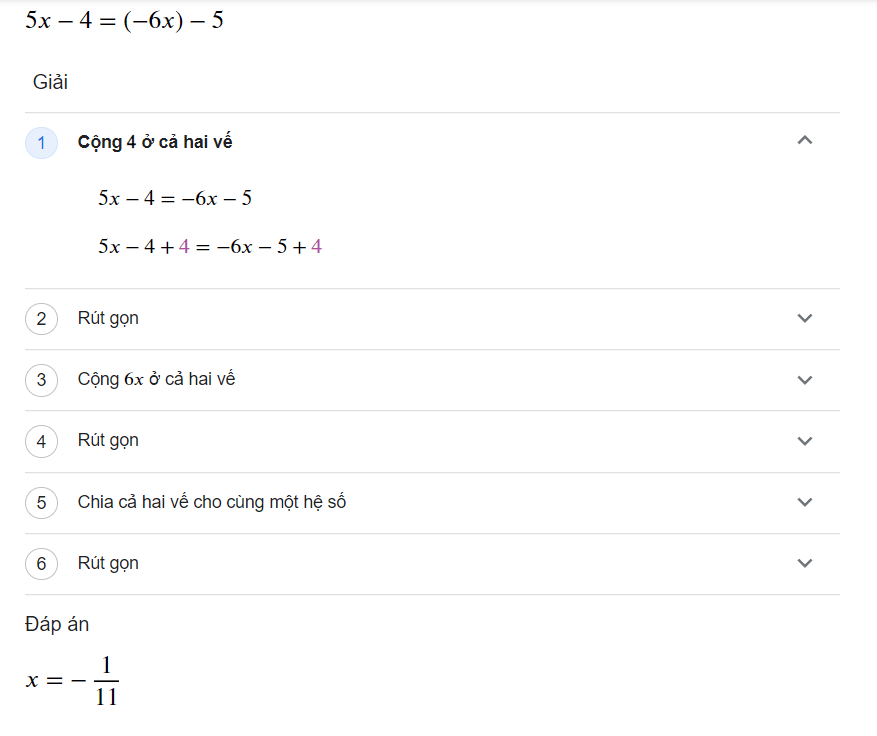Click the step 5 number circle

41,502
